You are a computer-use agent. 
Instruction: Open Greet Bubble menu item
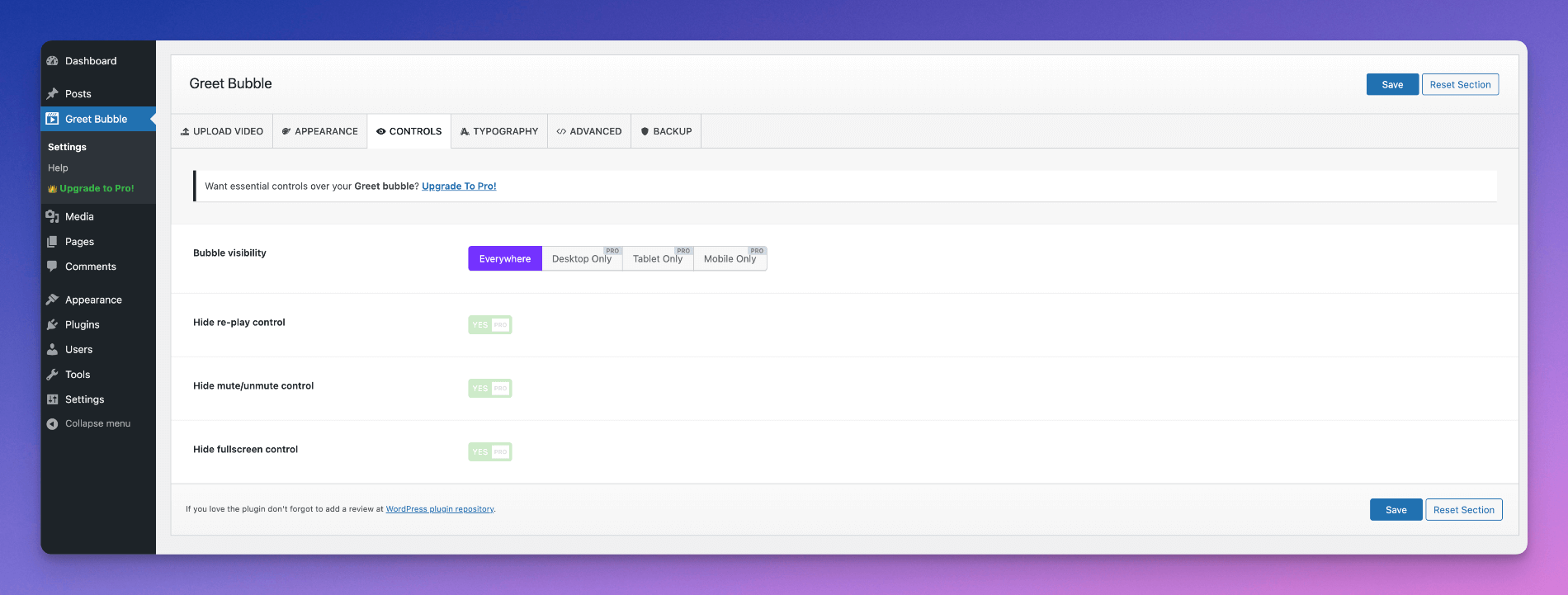98,119
